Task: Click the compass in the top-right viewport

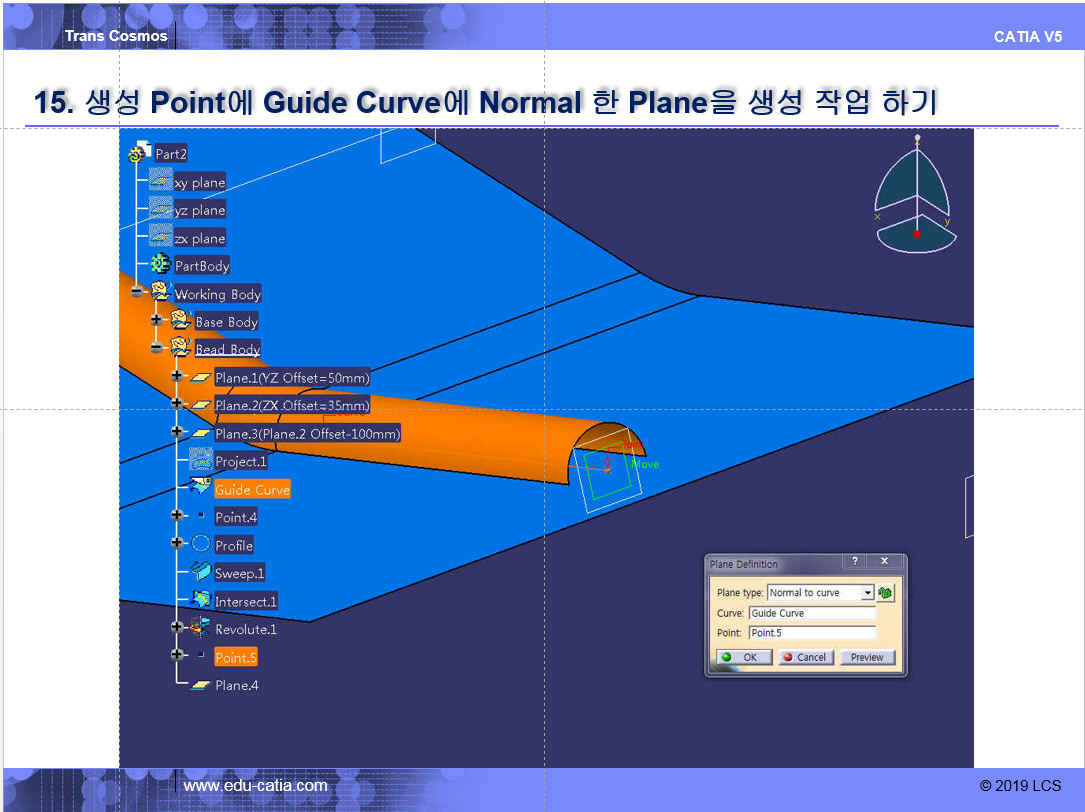Action: (916, 195)
